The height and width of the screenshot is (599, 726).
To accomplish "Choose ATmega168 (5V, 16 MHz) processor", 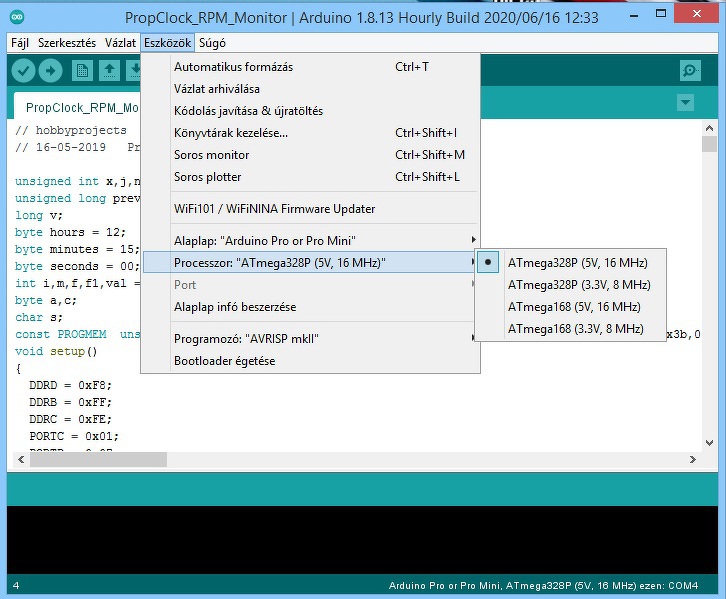I will (571, 307).
